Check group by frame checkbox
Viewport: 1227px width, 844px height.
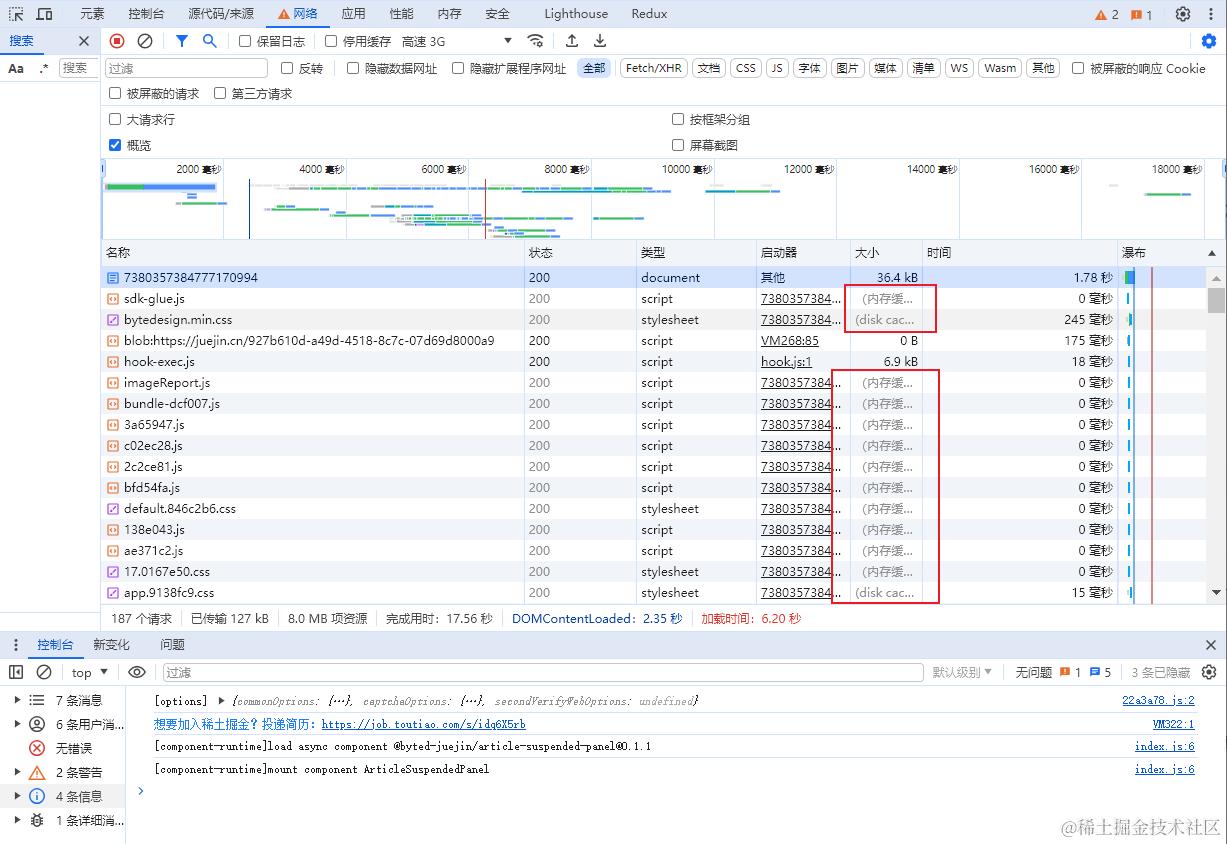[678, 119]
